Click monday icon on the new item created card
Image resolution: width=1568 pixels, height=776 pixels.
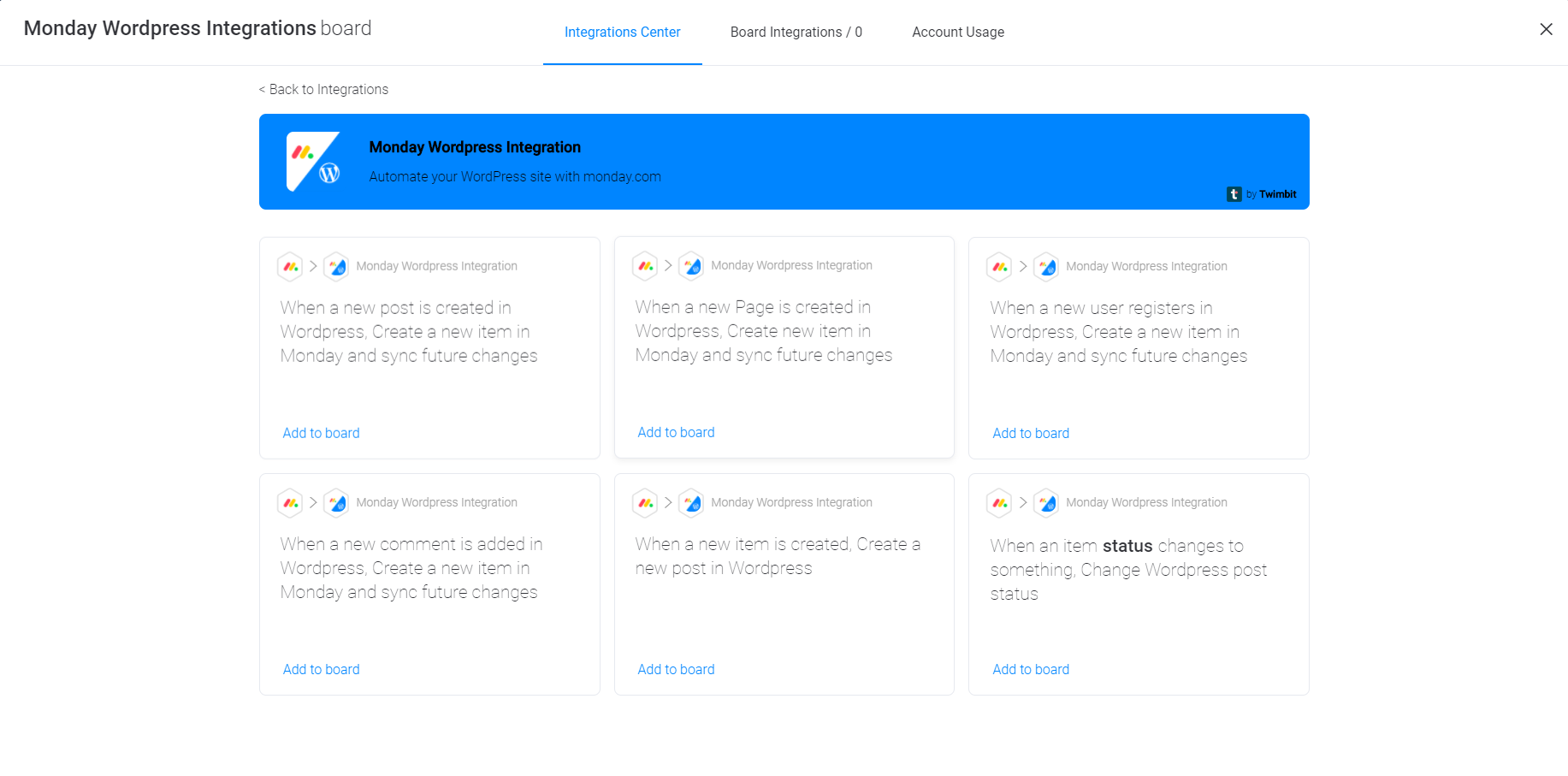point(646,503)
